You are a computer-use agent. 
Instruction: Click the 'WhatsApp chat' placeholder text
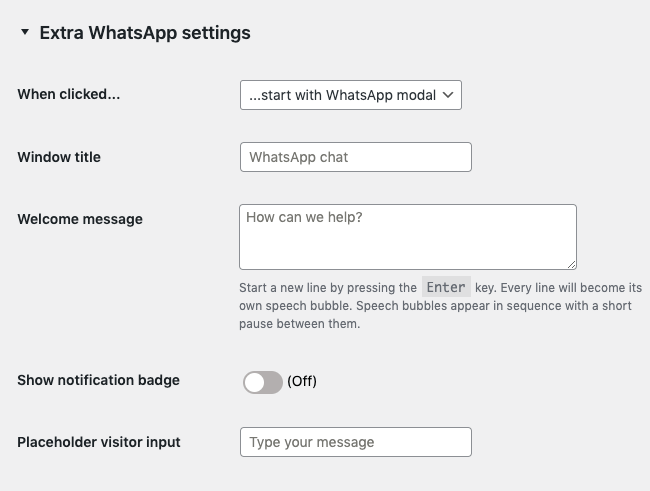point(298,157)
